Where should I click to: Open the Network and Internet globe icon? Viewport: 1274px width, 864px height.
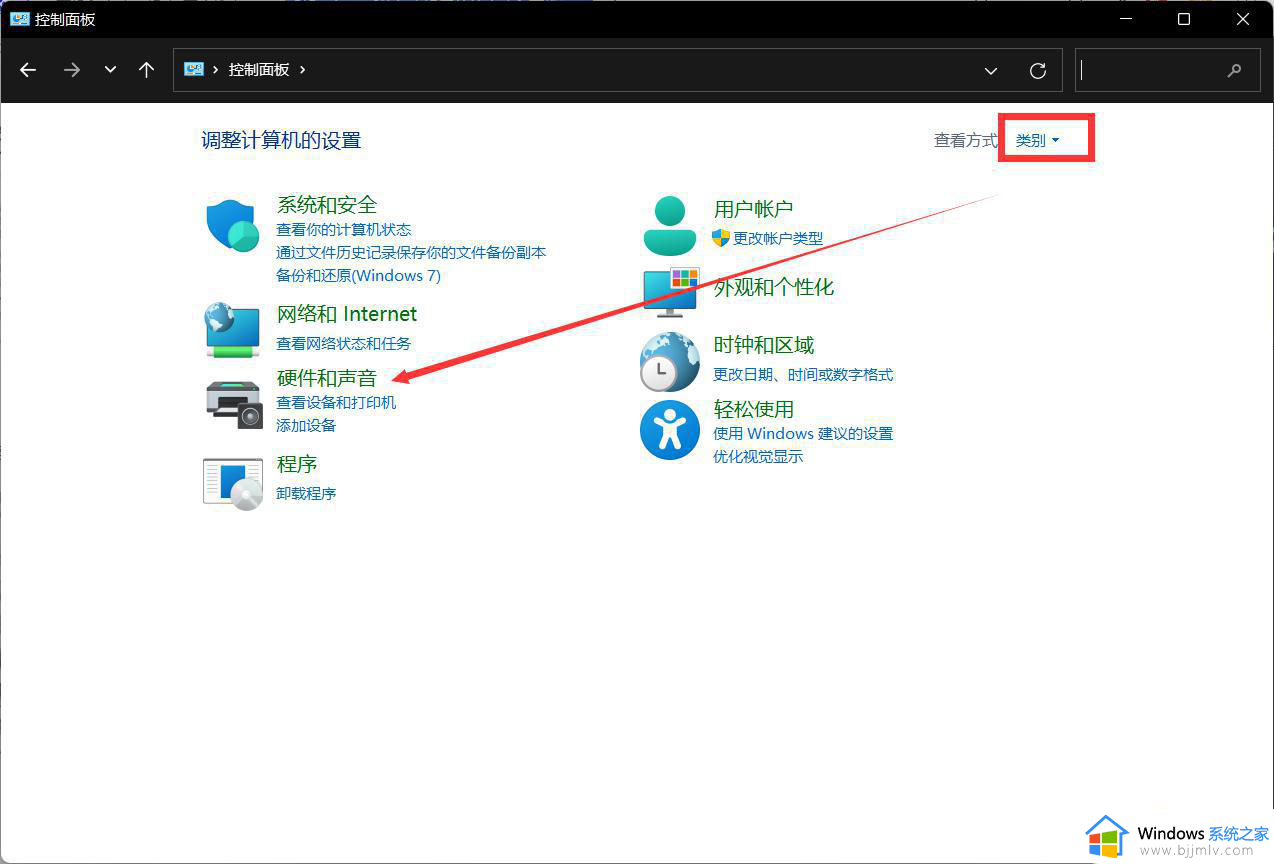233,330
